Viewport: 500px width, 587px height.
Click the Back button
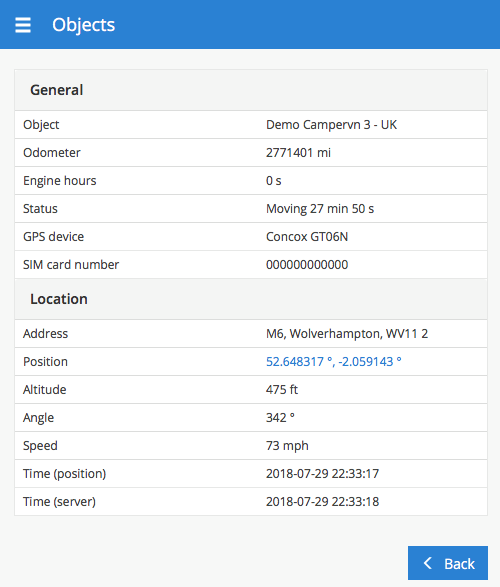[x=448, y=563]
